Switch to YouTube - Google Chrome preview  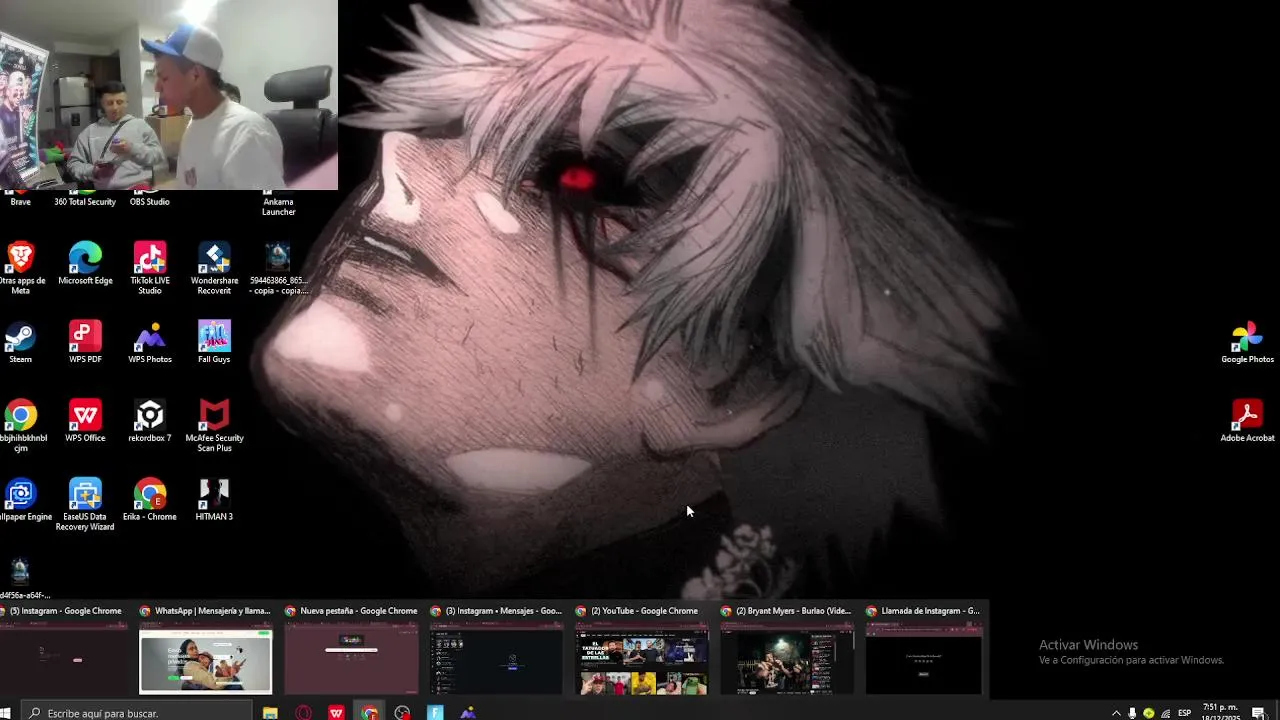[641, 649]
